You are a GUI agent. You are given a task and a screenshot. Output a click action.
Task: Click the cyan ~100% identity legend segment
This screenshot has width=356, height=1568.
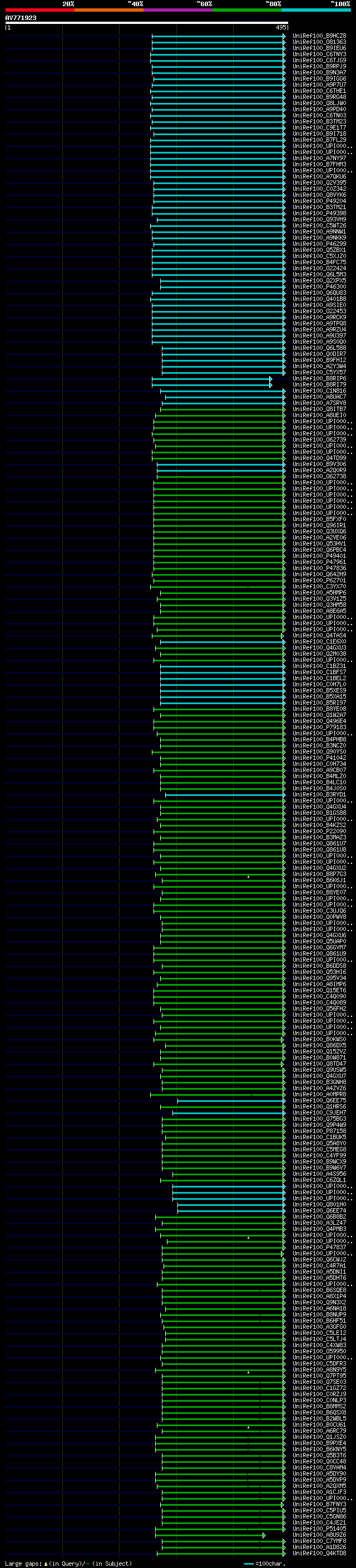pos(316,10)
